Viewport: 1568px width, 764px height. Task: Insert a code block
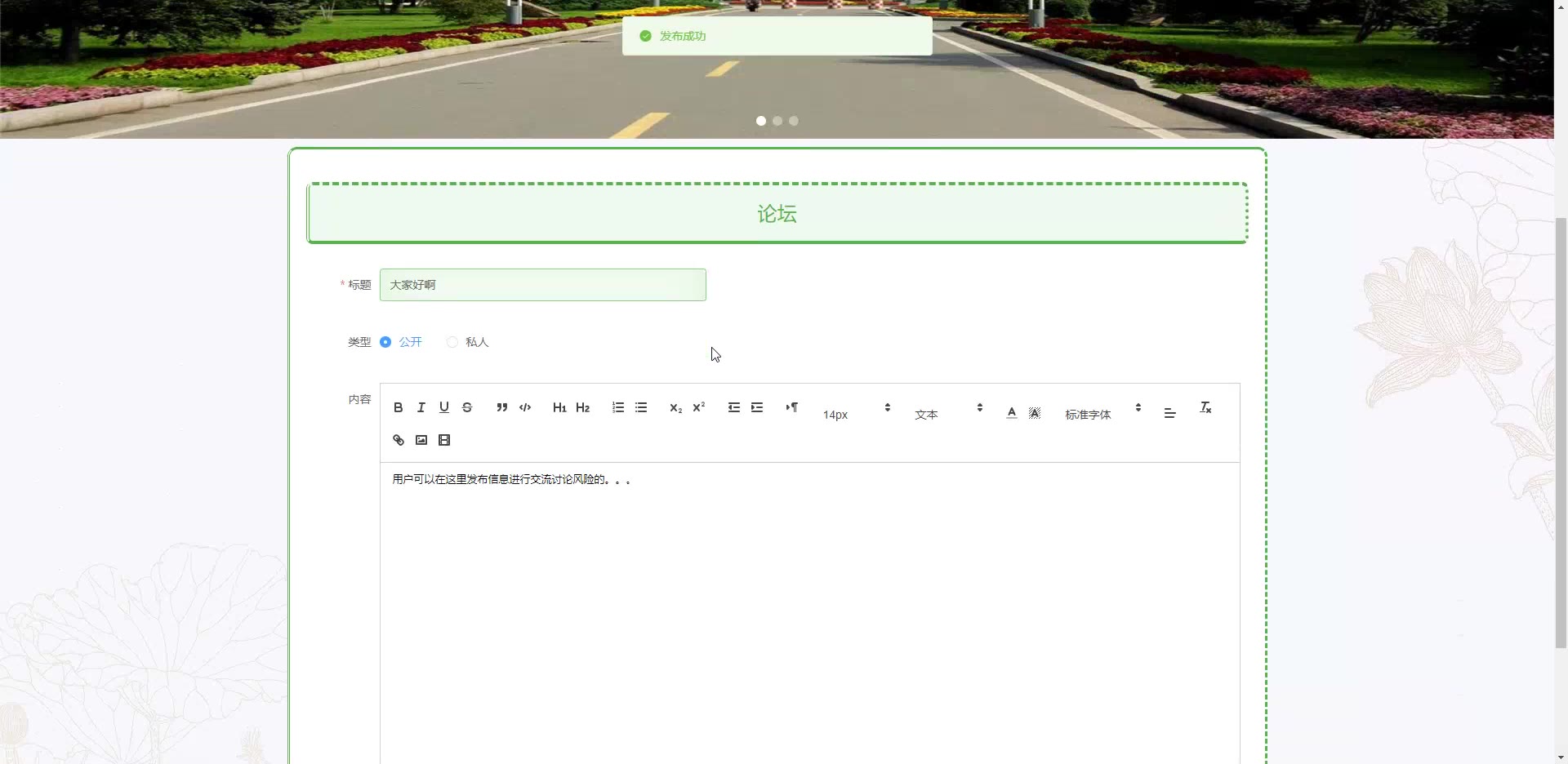[525, 407]
